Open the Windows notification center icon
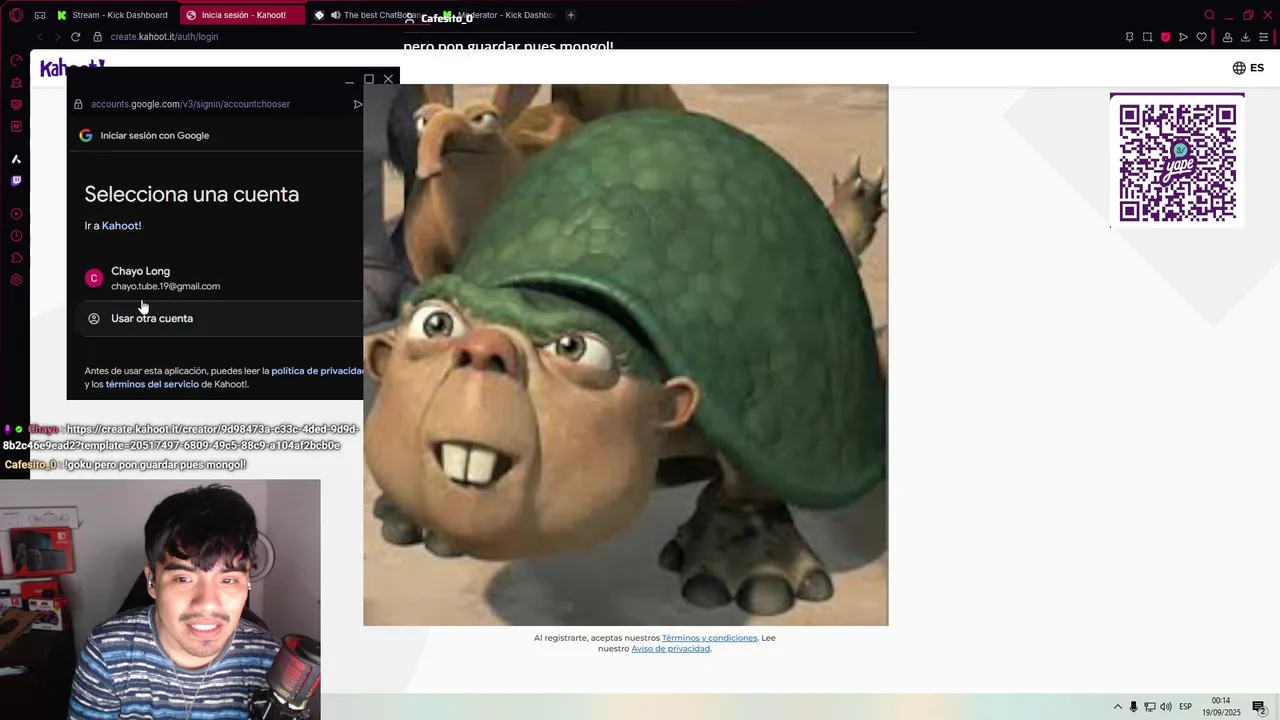Screen dimensions: 1280x720 coord(1259,707)
